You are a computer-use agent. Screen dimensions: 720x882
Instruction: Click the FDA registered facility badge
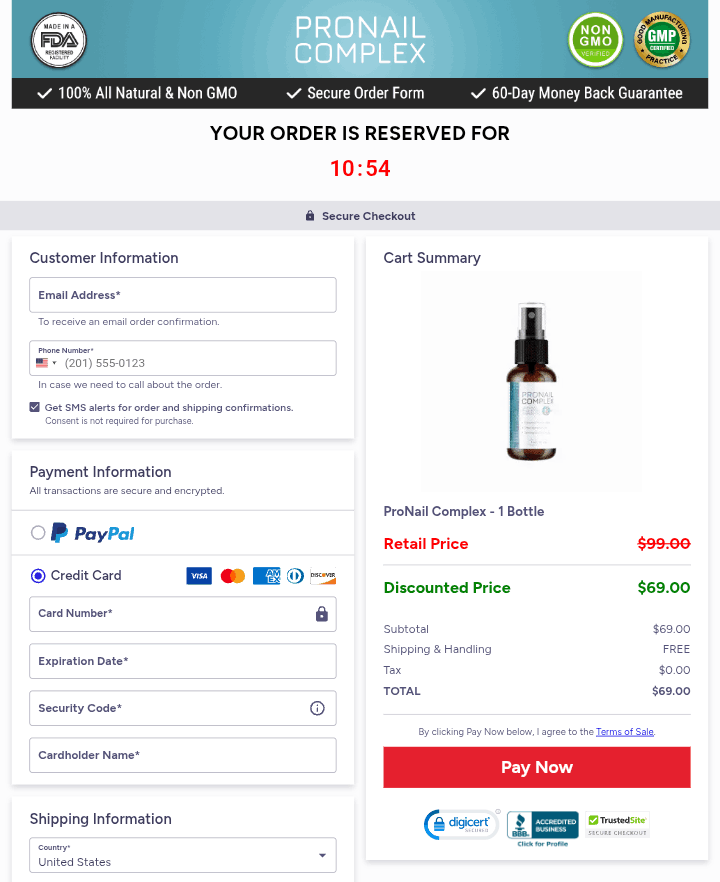(58, 40)
